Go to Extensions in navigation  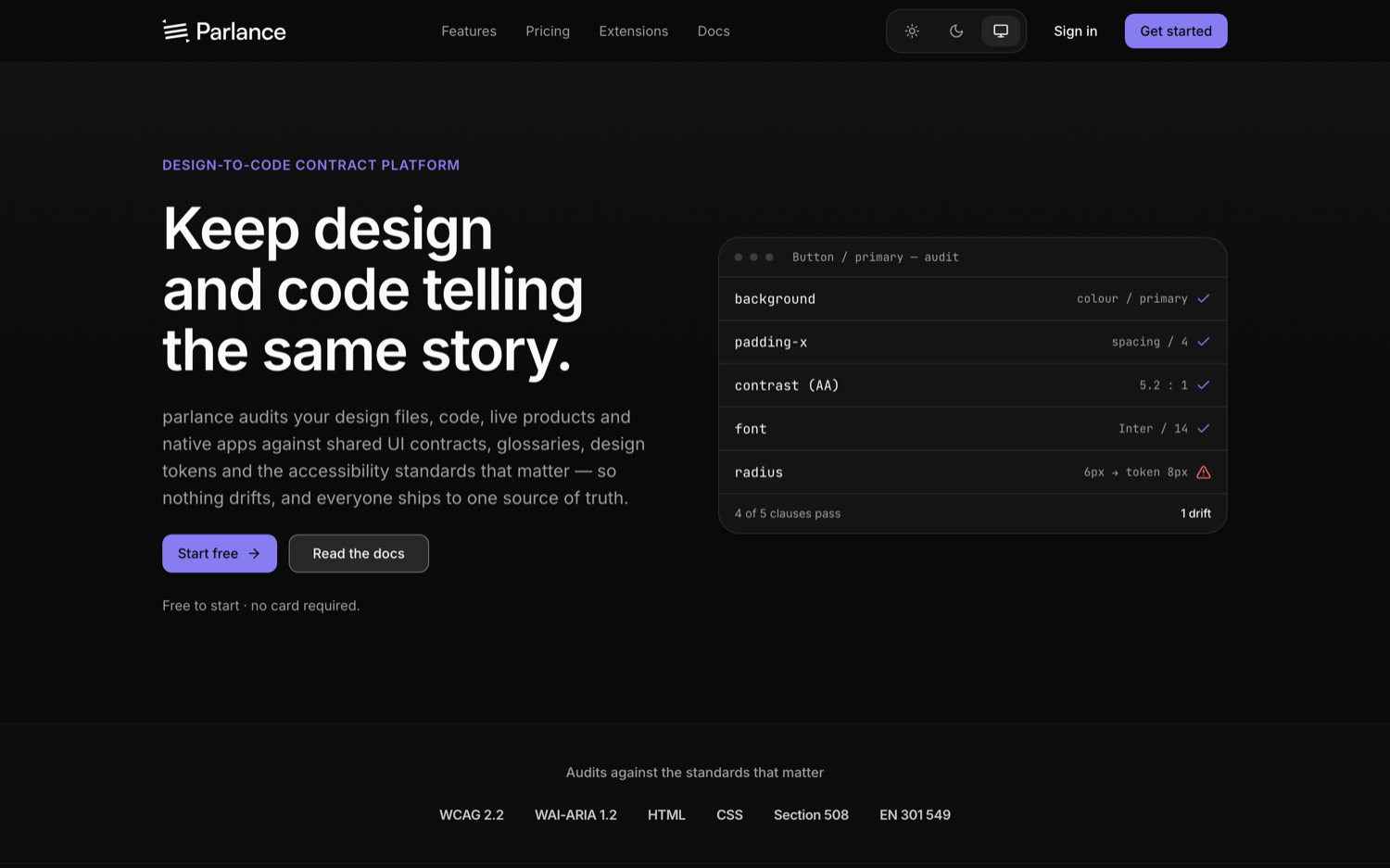[634, 31]
